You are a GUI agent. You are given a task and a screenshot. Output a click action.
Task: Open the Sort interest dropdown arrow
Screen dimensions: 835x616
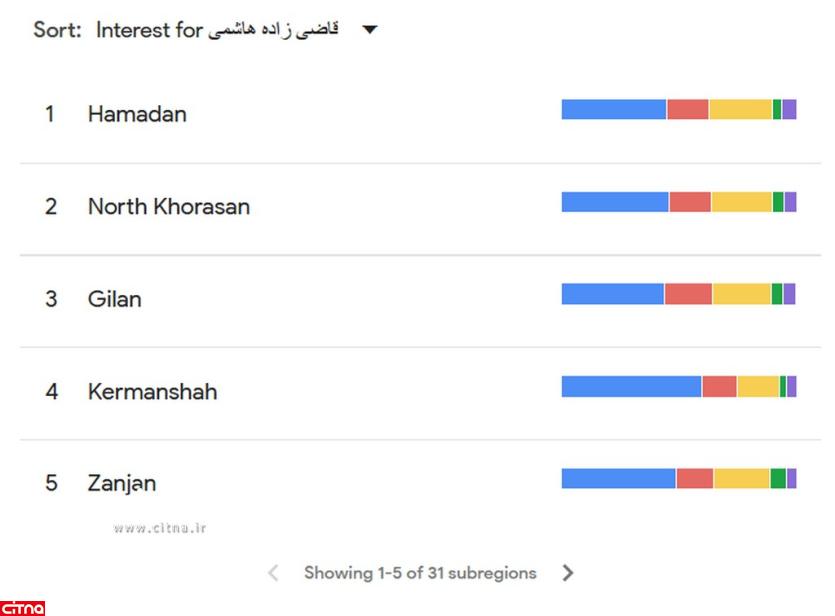[x=369, y=30]
